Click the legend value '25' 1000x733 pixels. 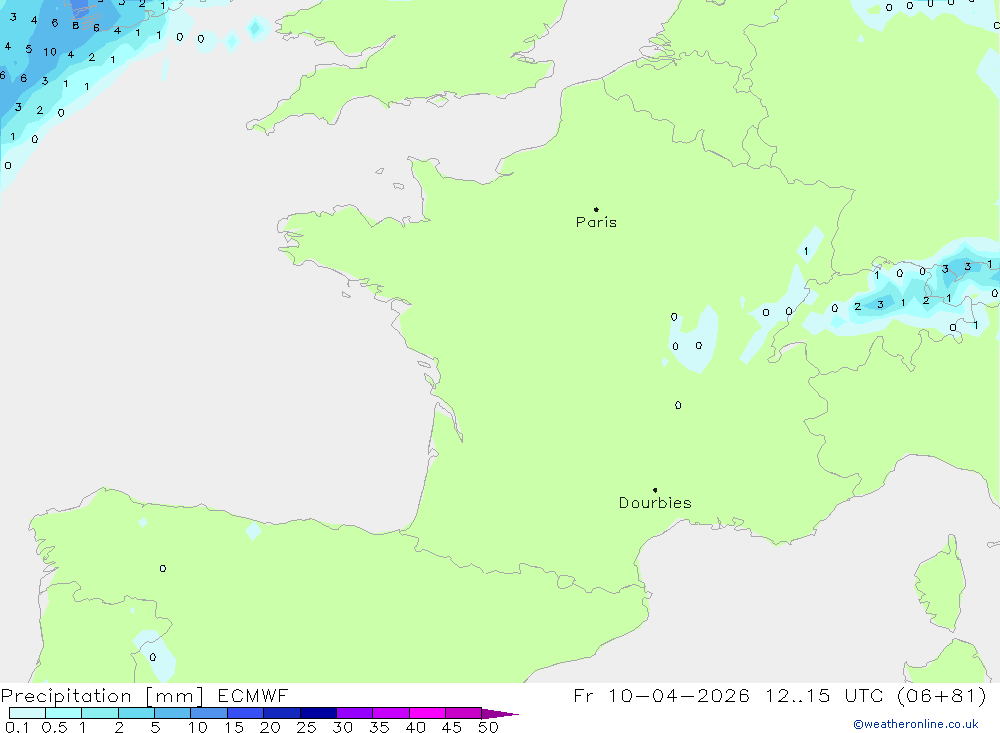tap(306, 727)
